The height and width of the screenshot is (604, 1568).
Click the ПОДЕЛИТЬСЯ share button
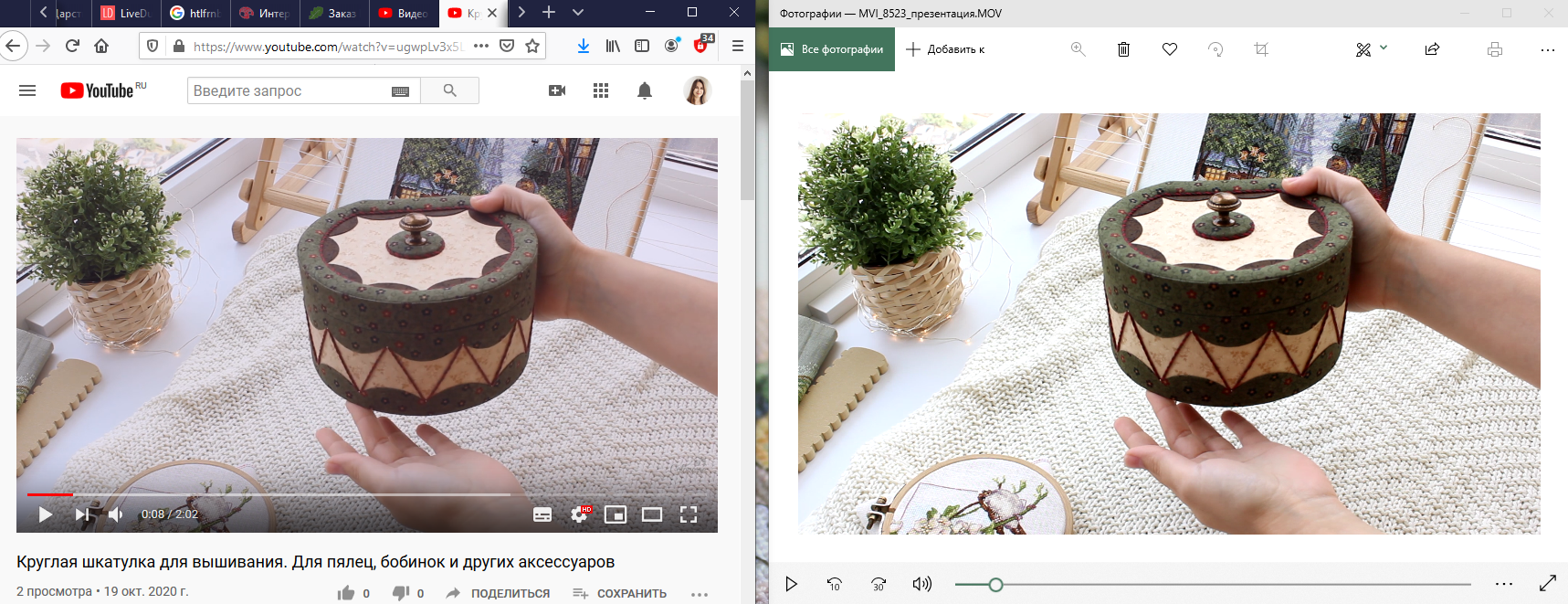[499, 593]
